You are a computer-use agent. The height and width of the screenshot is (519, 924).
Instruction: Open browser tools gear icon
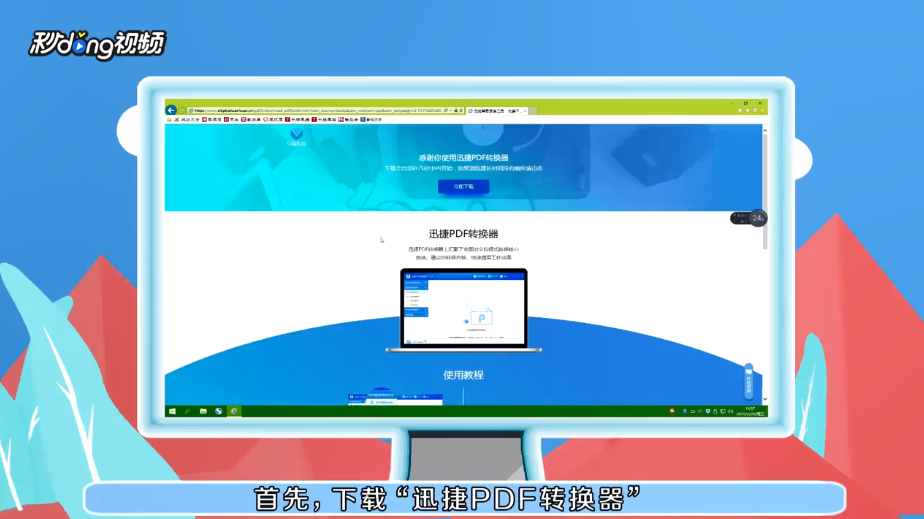point(755,110)
